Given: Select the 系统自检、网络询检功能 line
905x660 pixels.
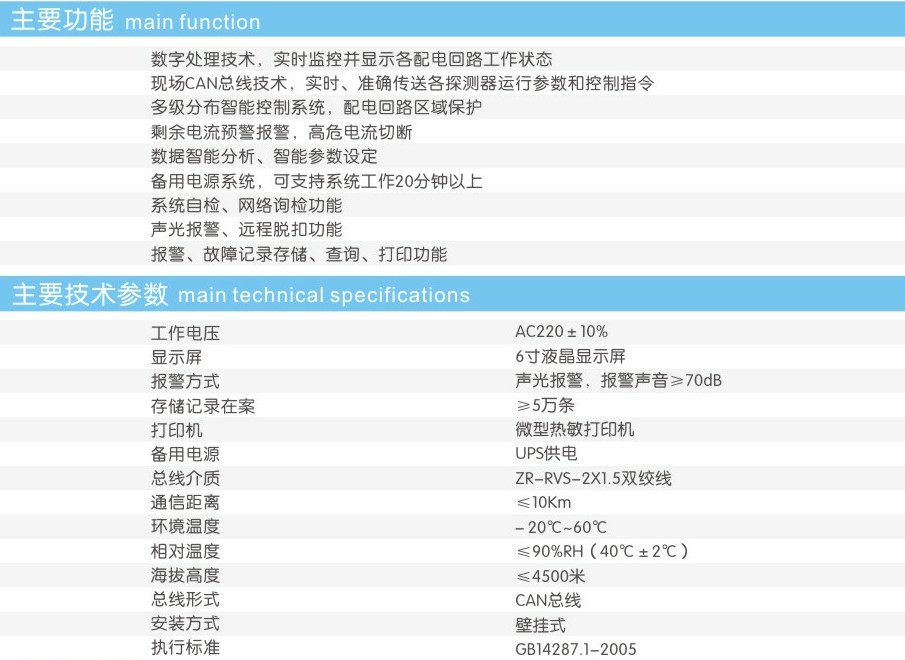Looking at the screenshot, I should click(246, 205).
